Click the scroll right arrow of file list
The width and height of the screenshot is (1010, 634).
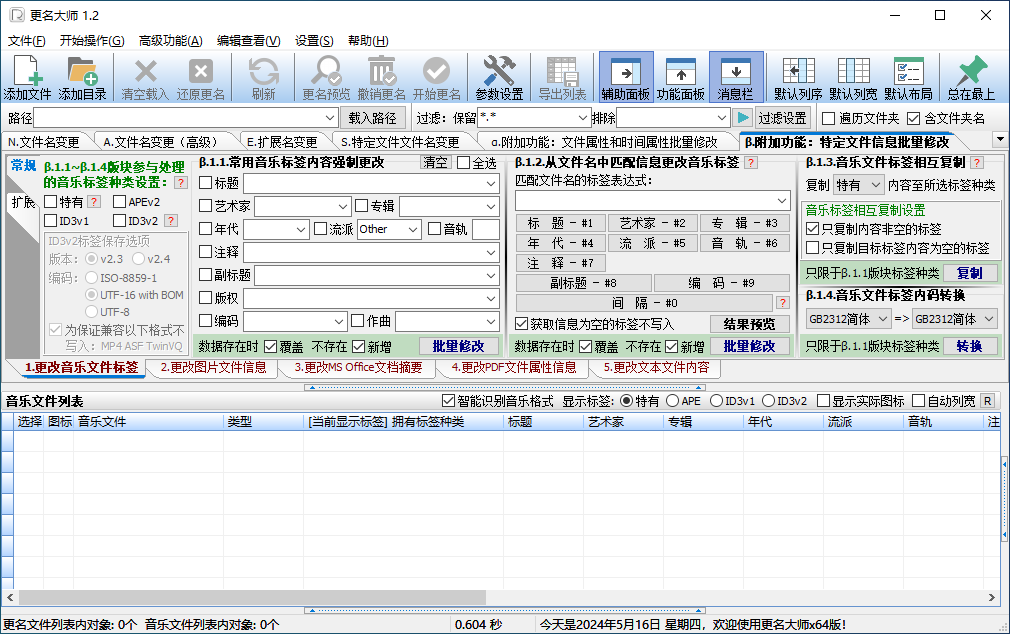pyautogui.click(x=991, y=597)
